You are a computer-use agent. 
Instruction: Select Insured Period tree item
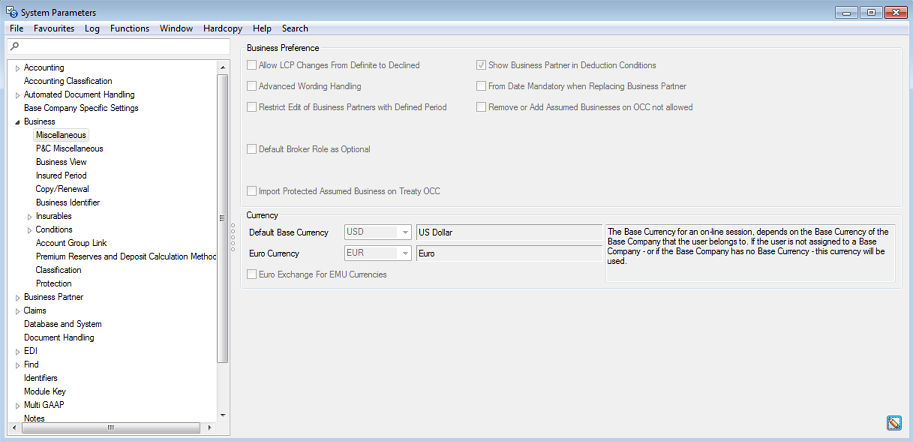pos(61,175)
